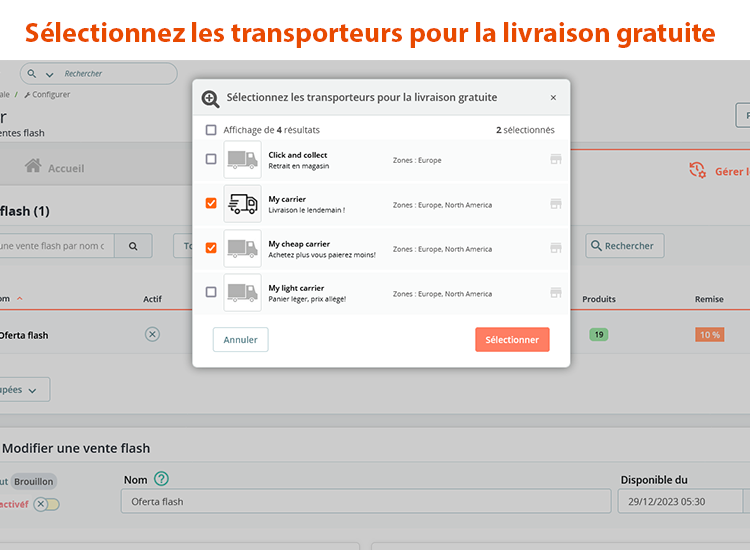Click the magnifier-plus icon in dialog header
This screenshot has width=750, height=550.
coord(210,99)
